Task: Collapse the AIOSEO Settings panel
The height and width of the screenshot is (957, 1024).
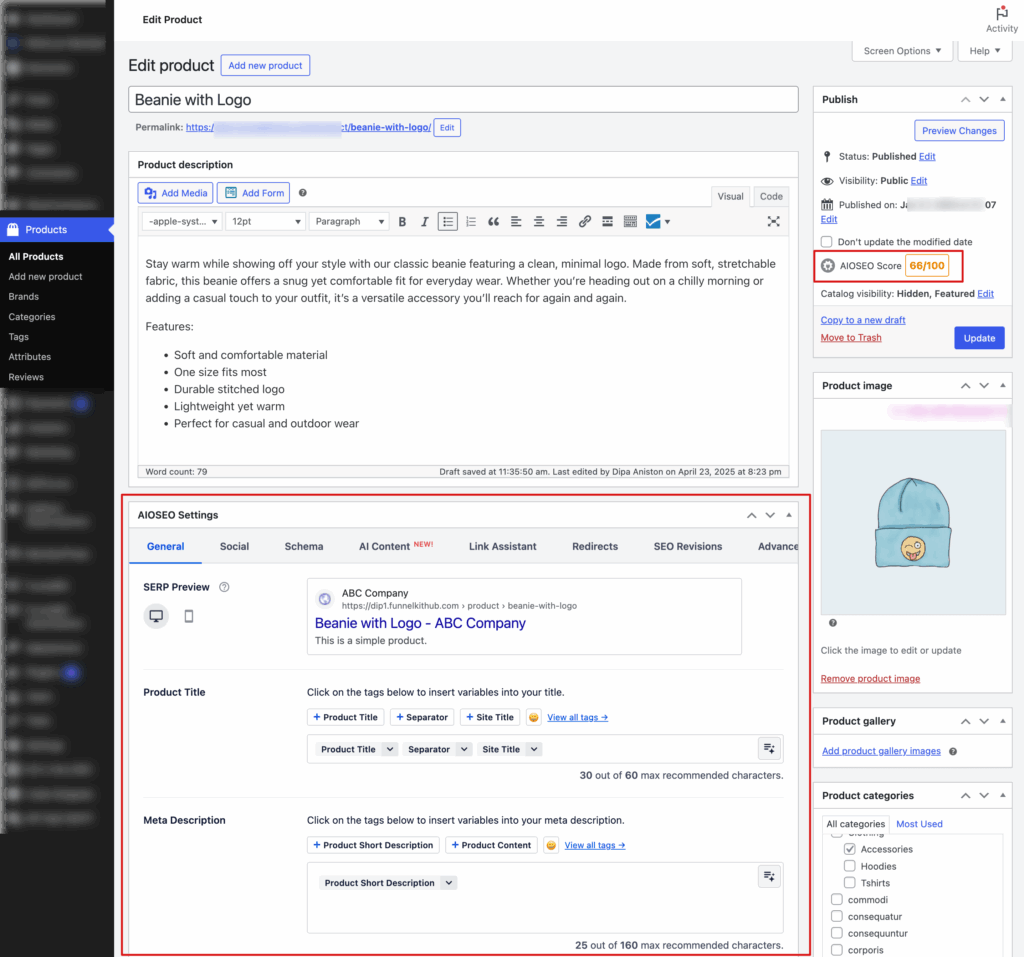Action: pos(789,514)
